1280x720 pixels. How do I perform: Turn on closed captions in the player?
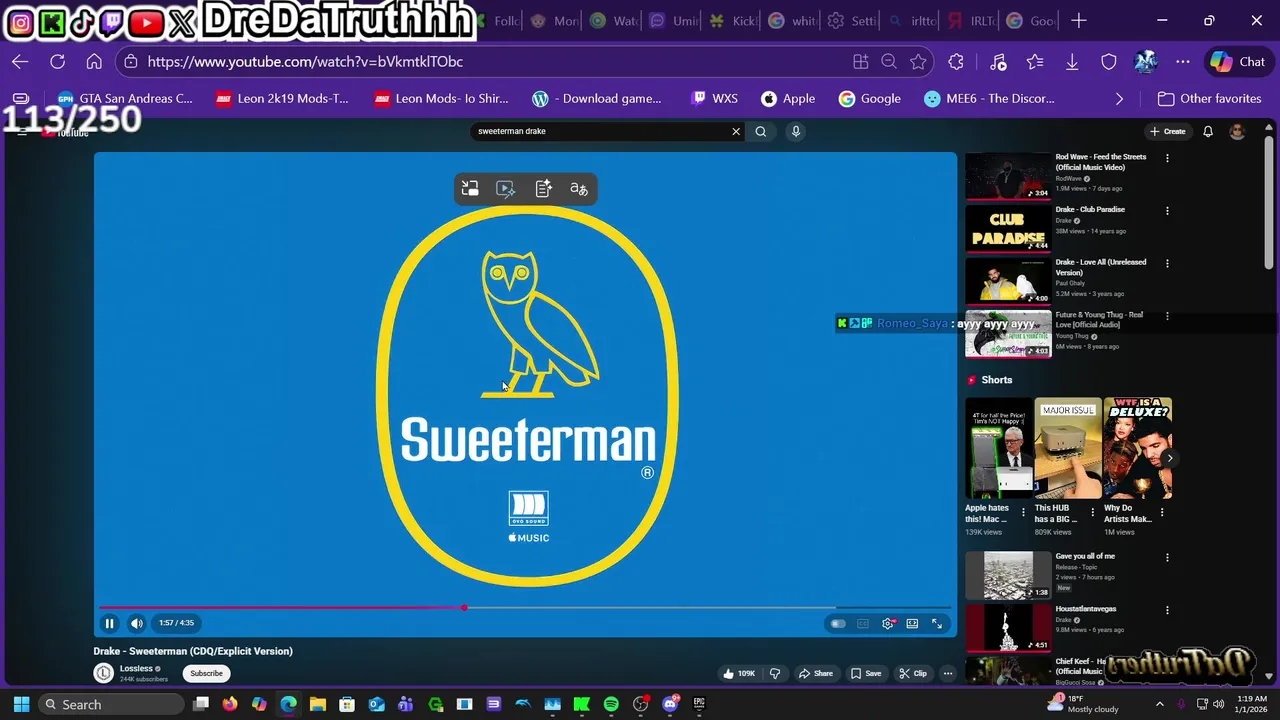pyautogui.click(x=863, y=624)
